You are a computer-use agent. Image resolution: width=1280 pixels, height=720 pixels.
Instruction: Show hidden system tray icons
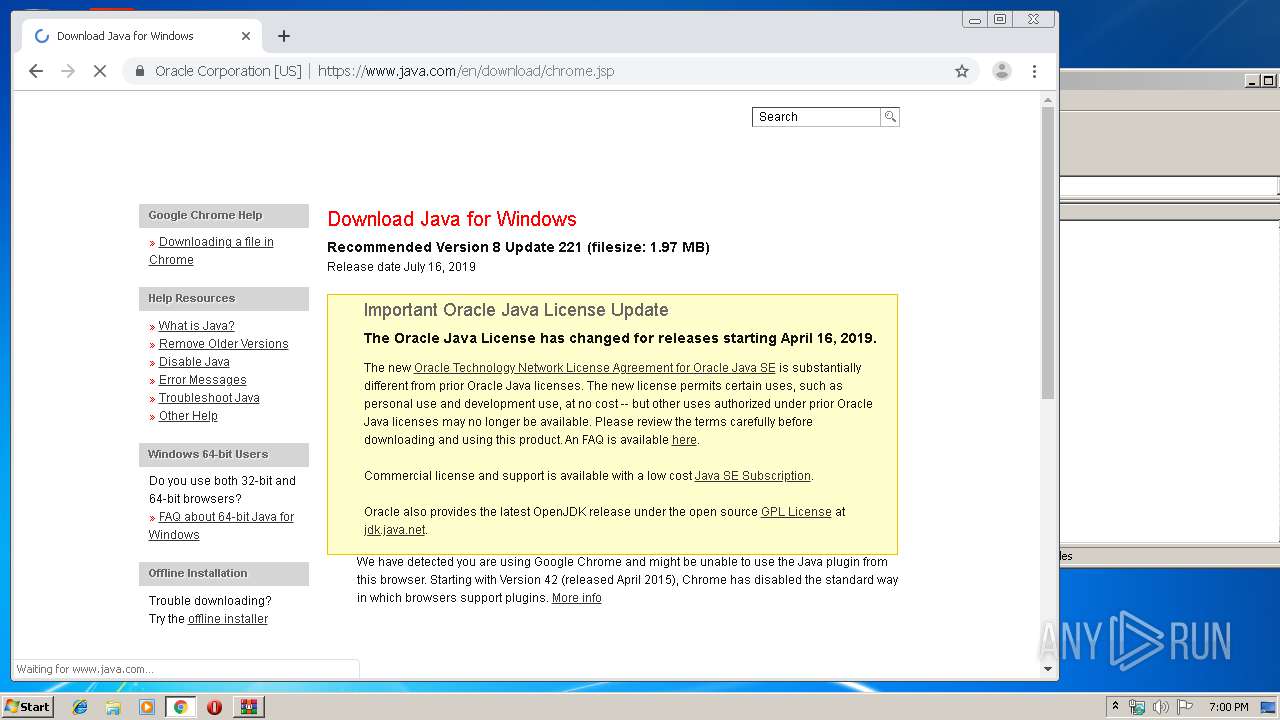coord(1115,707)
